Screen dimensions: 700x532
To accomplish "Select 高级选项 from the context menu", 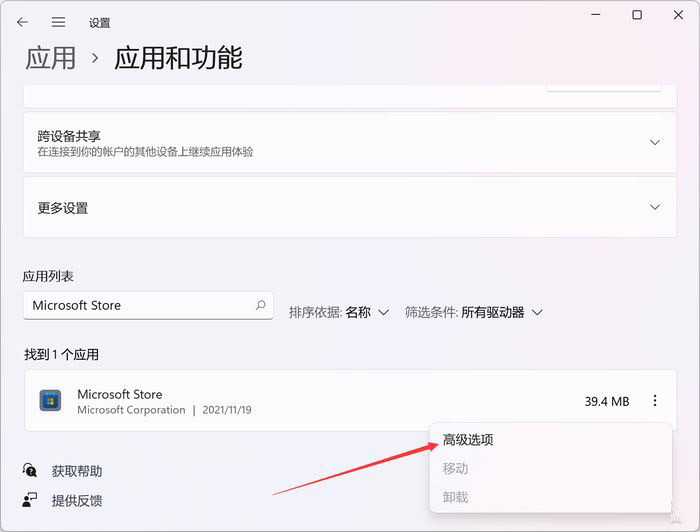I will [468, 440].
